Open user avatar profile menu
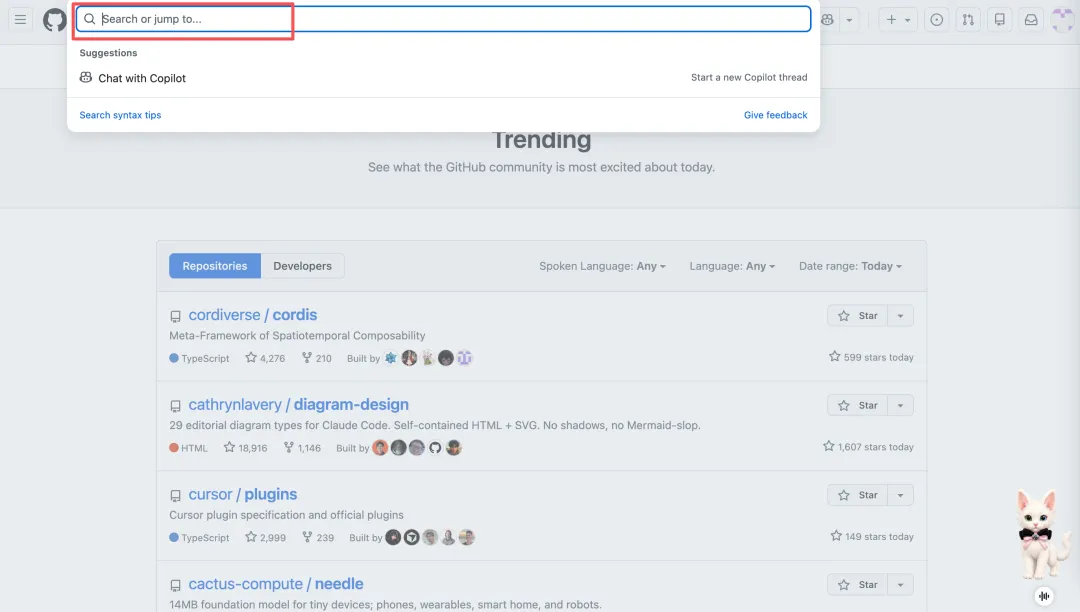1080x612 pixels. [1063, 20]
